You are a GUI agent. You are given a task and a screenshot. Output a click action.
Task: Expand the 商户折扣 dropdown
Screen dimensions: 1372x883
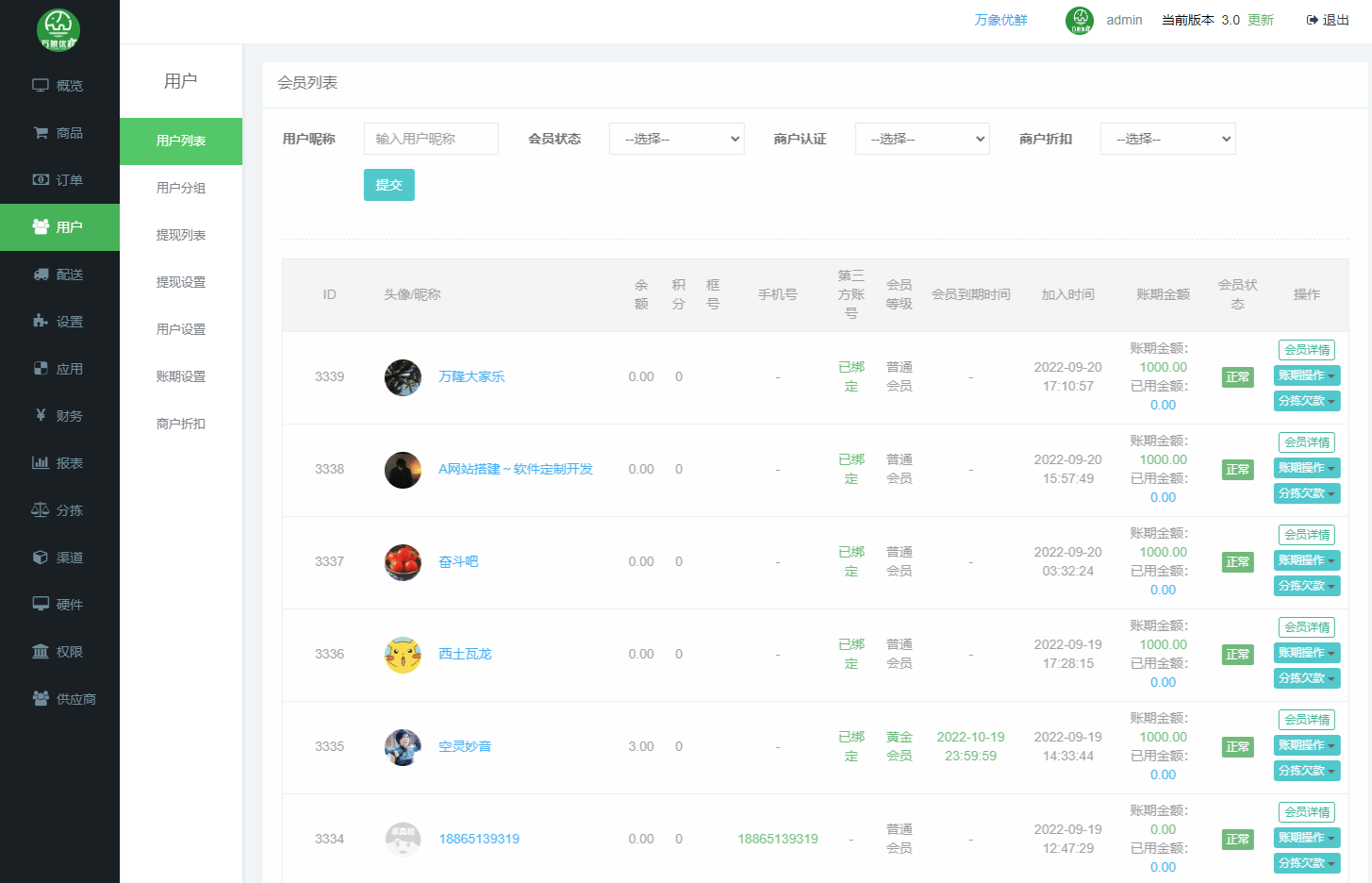click(1167, 139)
